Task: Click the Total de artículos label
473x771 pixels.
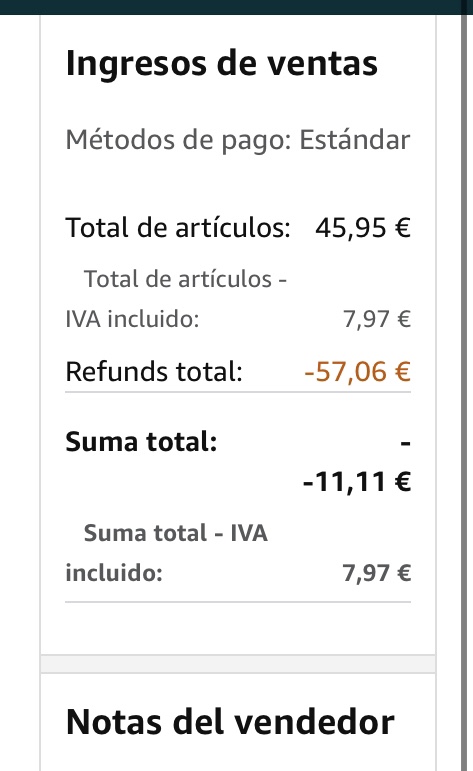Action: pyautogui.click(x=178, y=228)
